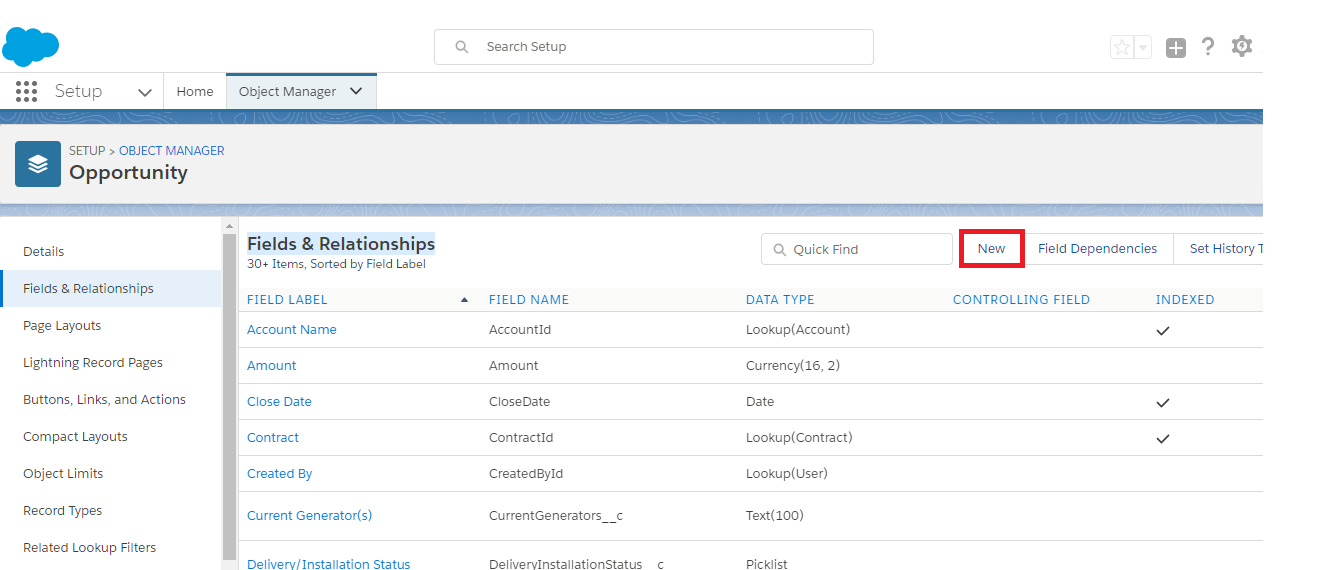This screenshot has width=1341, height=570.
Task: Click the Field Label sort arrow
Action: (464, 299)
